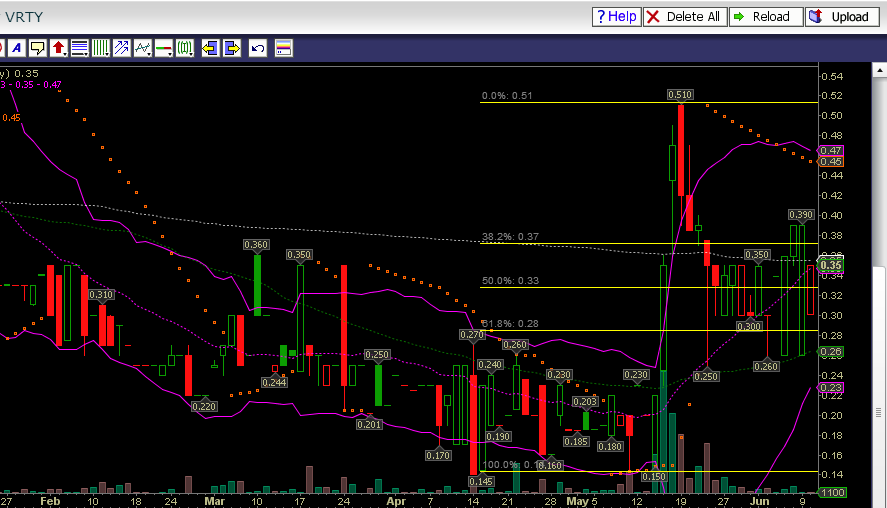
Task: Click the 61.8%: 0.28 Fibonacci label
Action: click(510, 324)
